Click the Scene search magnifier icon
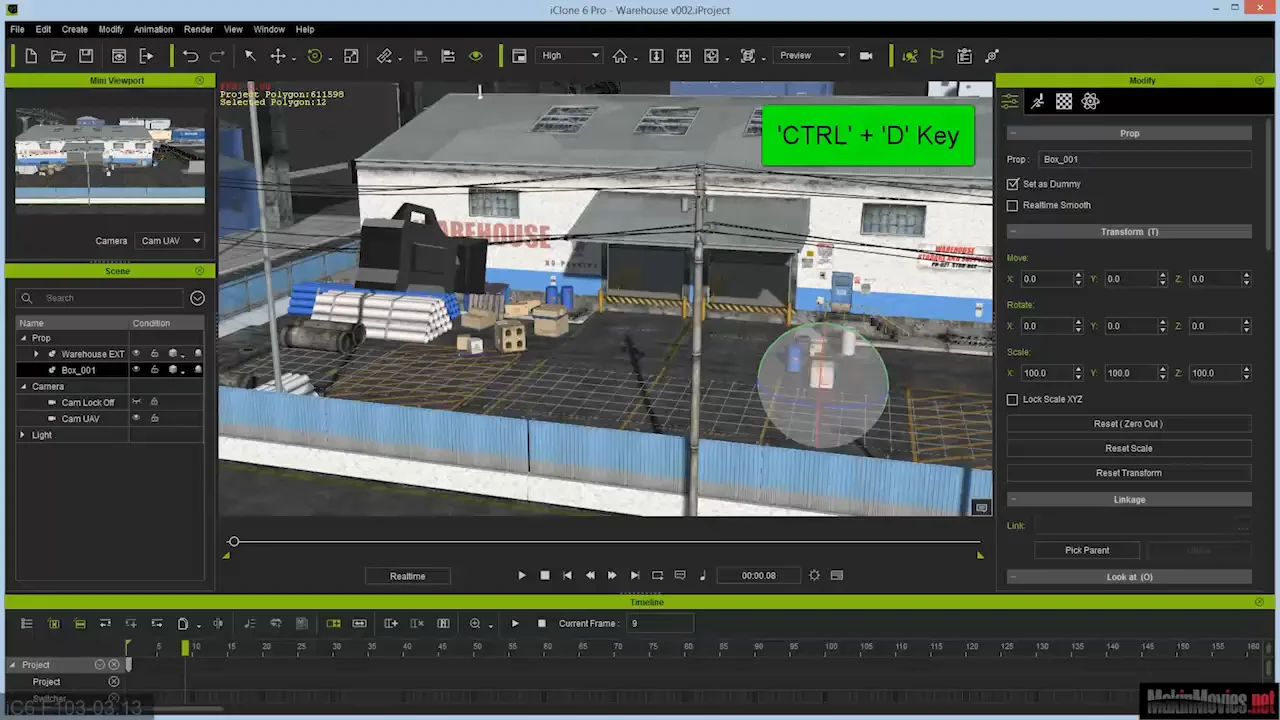This screenshot has width=1280, height=720. coord(27,298)
